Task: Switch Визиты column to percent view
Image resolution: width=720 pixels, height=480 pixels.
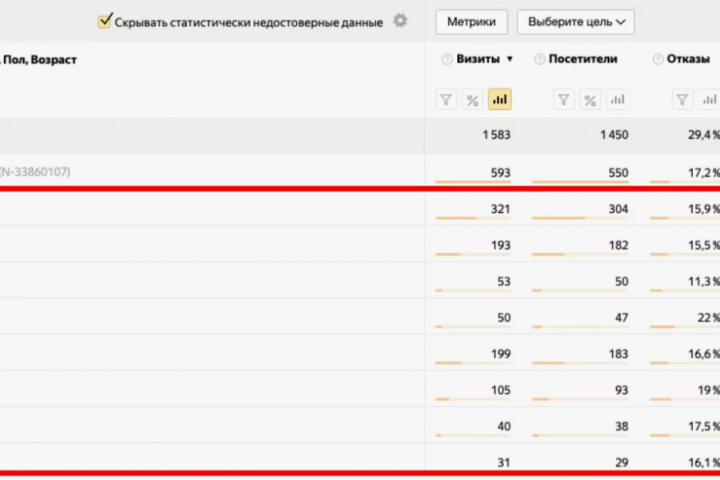Action: (473, 100)
